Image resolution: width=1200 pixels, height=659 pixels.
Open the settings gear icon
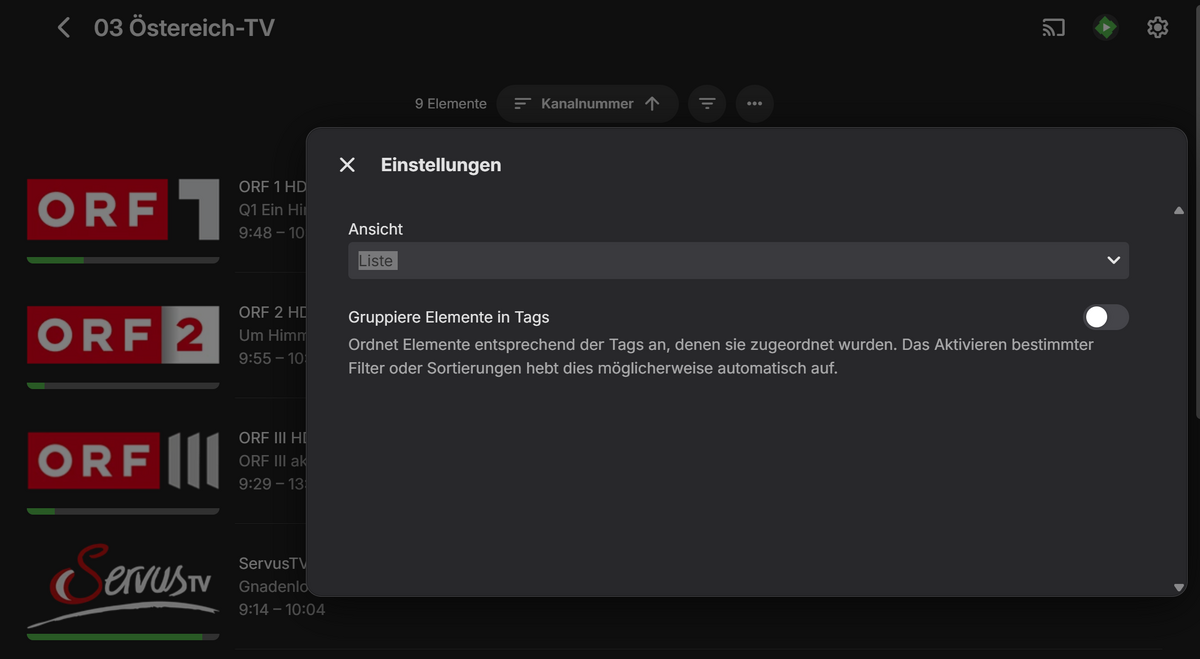coord(1157,28)
